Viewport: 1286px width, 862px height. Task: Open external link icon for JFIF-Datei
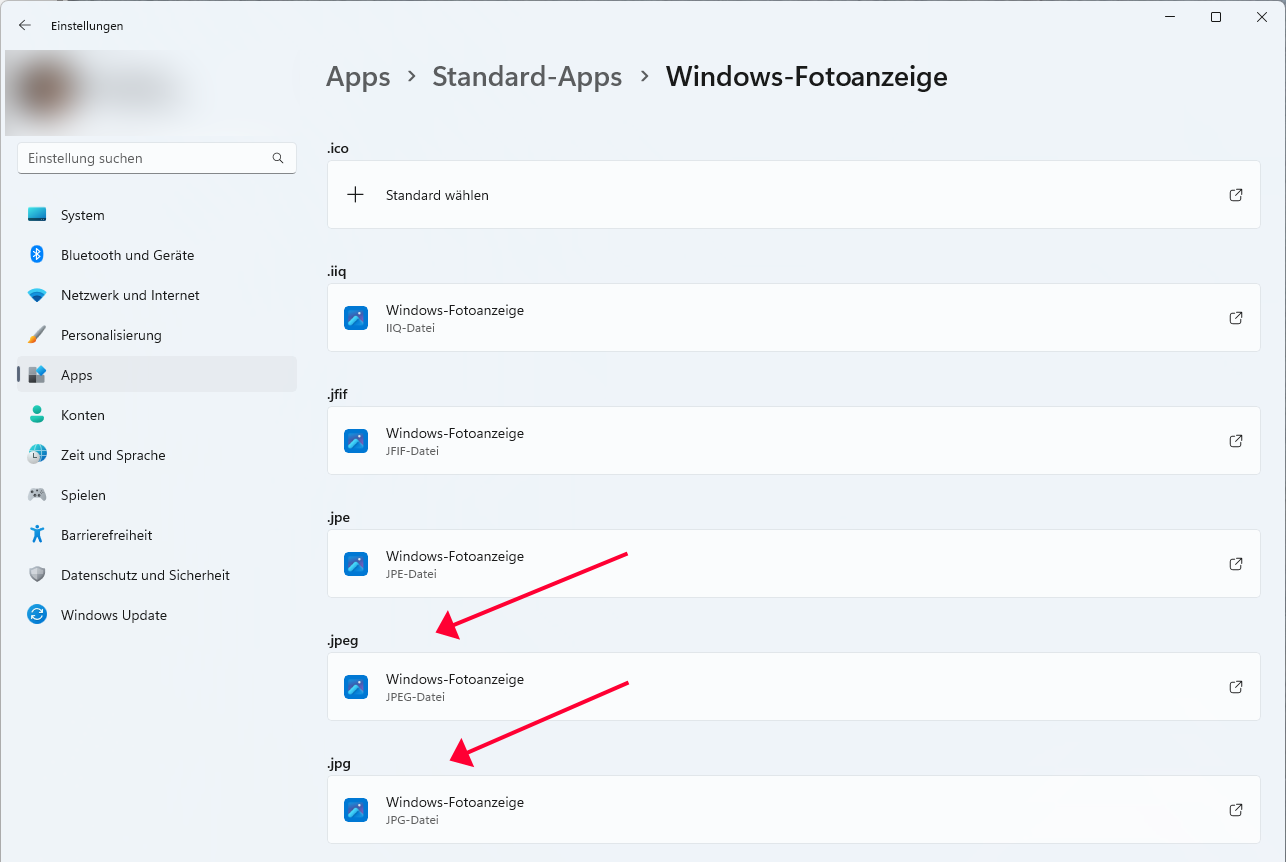1236,441
